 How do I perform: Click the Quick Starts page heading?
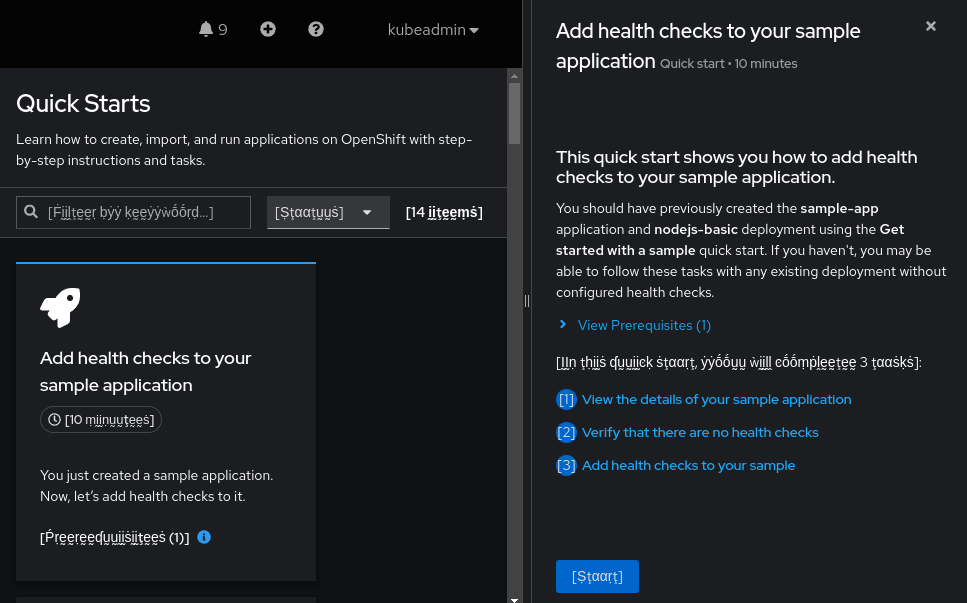83,104
